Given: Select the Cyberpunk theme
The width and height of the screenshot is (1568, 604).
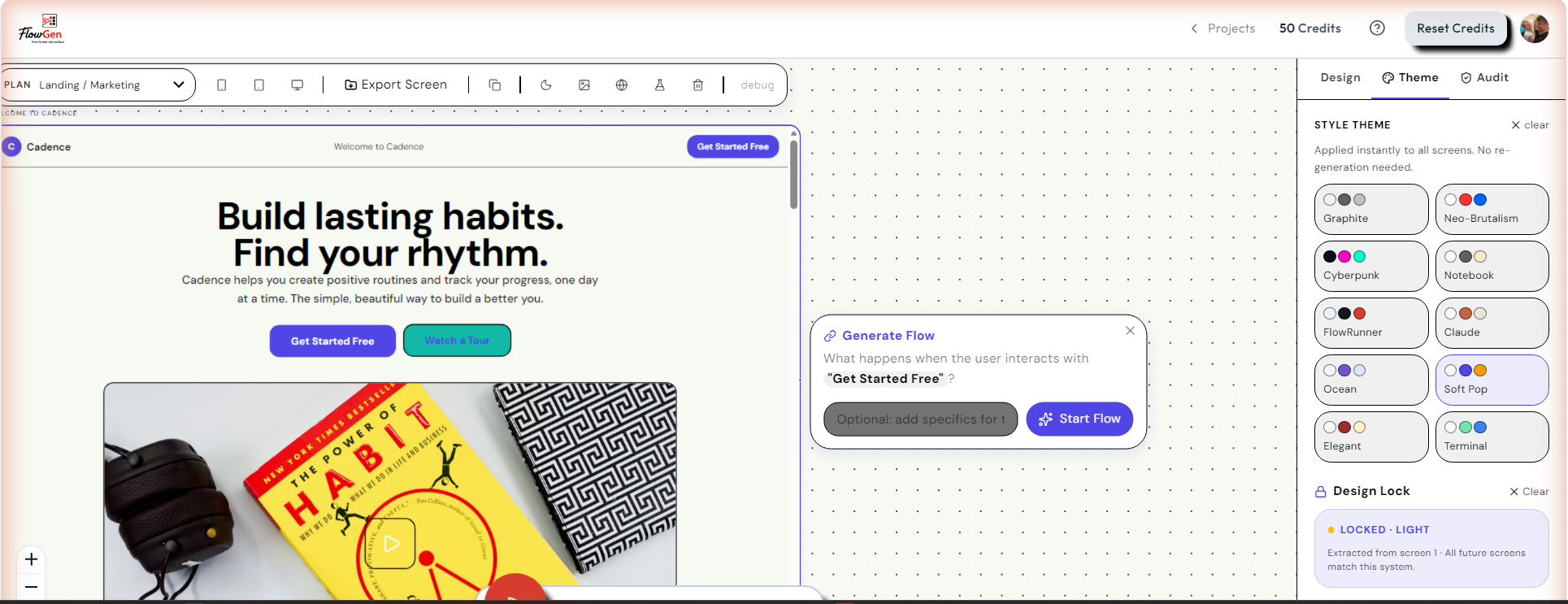Looking at the screenshot, I should pyautogui.click(x=1371, y=266).
